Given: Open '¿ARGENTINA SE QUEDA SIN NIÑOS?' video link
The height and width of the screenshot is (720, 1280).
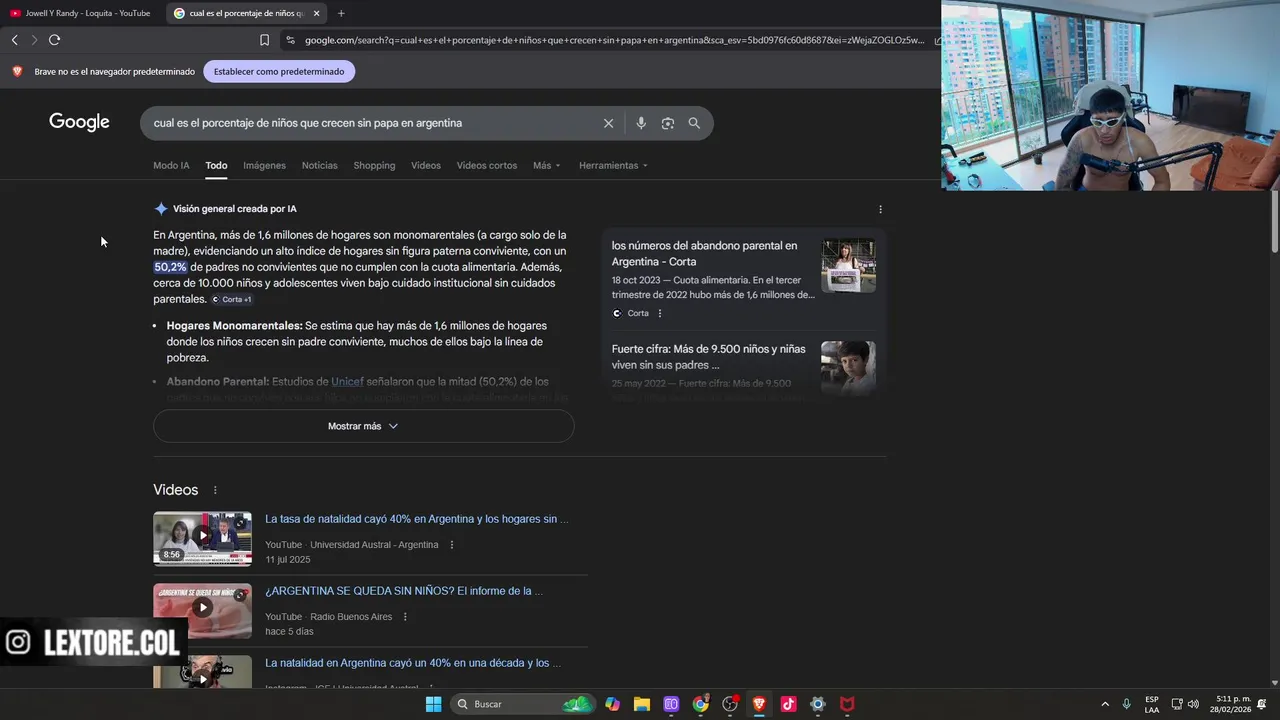Looking at the screenshot, I should [x=404, y=591].
